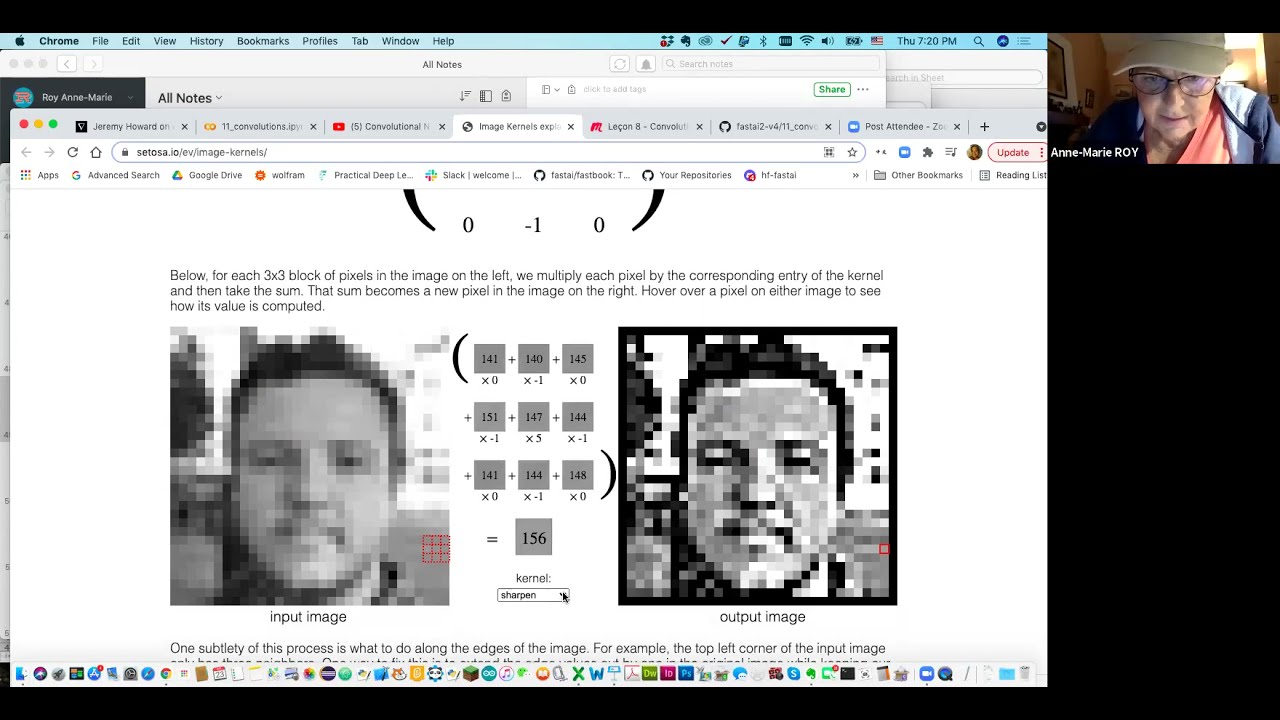Click the Apple menu icon
Viewport: 1280px width, 720px height.
click(19, 41)
